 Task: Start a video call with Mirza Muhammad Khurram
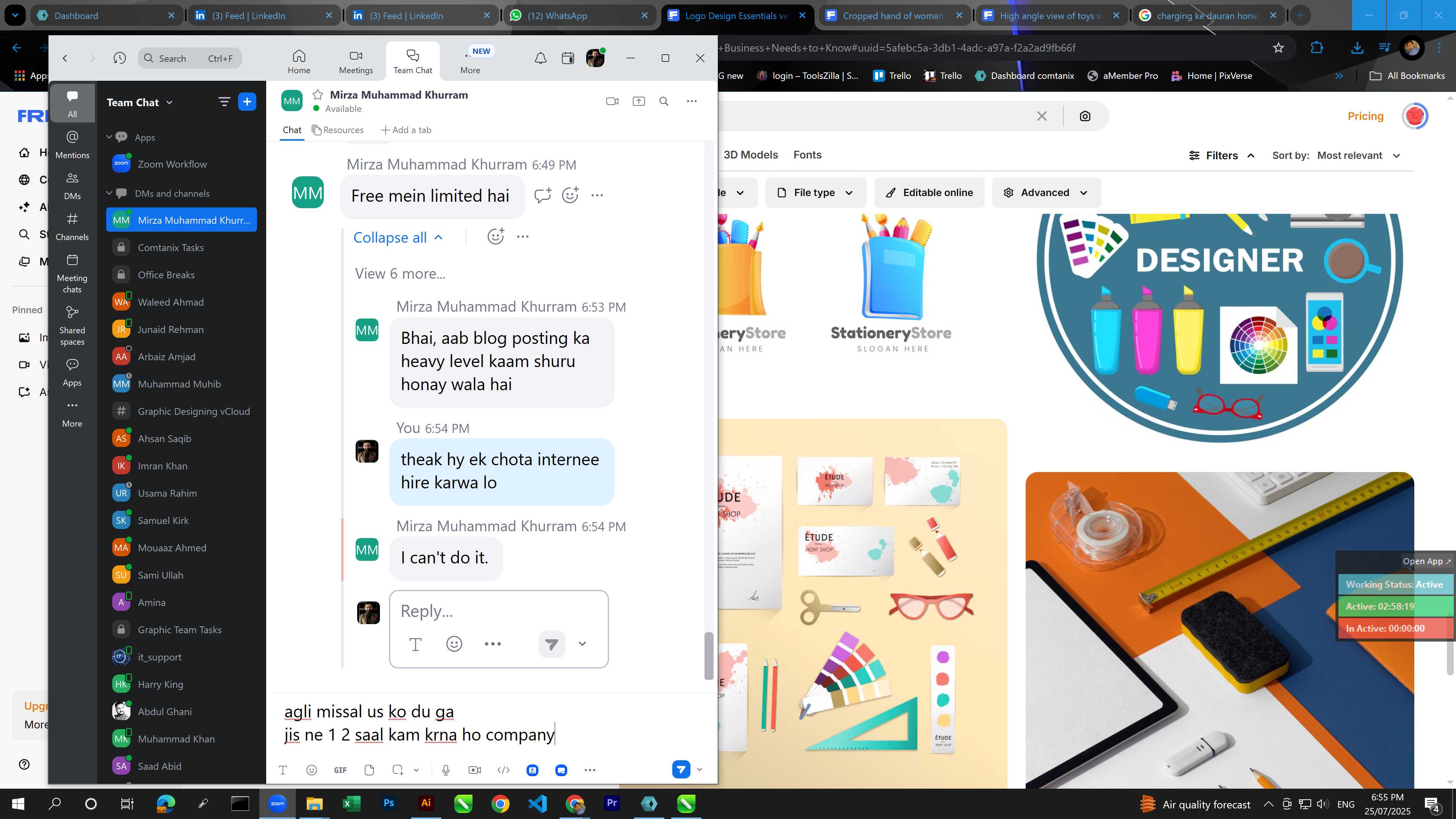pyautogui.click(x=612, y=101)
